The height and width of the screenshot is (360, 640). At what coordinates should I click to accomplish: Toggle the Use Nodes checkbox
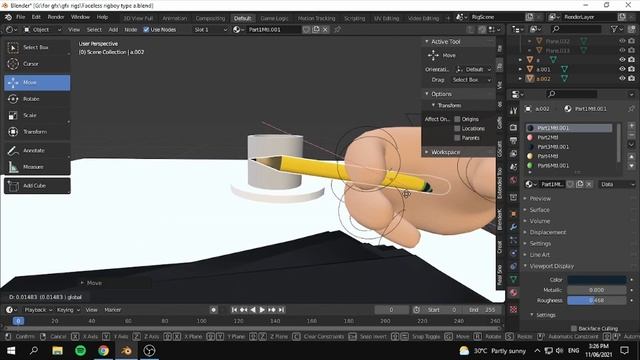click(x=146, y=29)
